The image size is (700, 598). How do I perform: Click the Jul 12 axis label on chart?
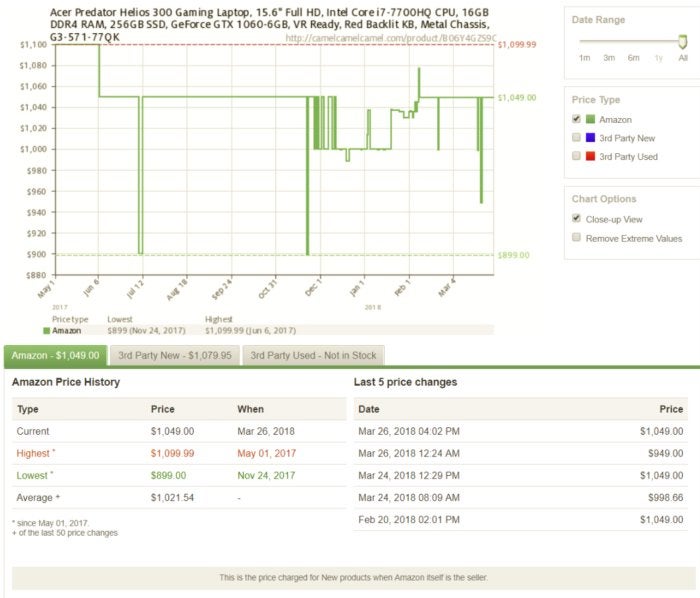pyautogui.click(x=135, y=289)
